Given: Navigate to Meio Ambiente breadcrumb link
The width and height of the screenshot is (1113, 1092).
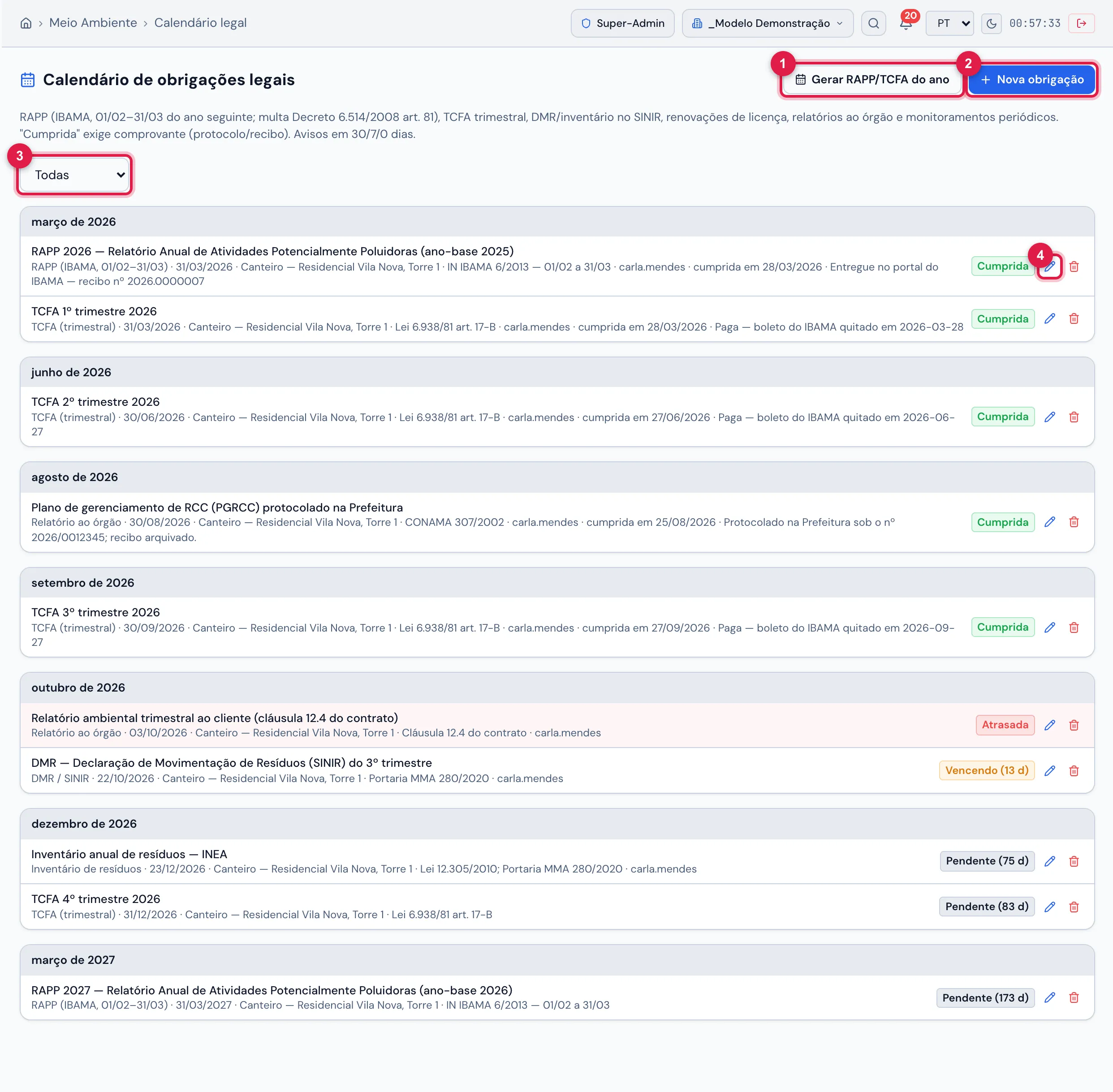Looking at the screenshot, I should click(x=93, y=23).
